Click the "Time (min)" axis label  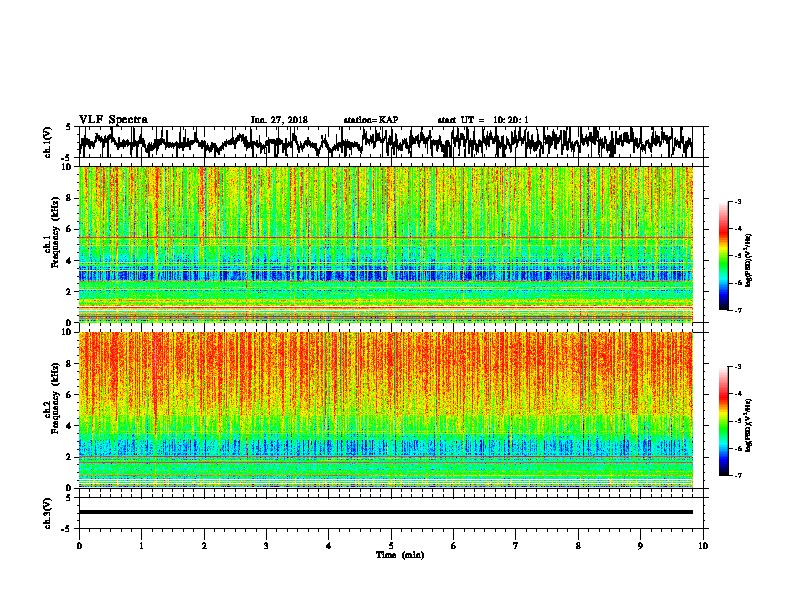click(x=400, y=555)
